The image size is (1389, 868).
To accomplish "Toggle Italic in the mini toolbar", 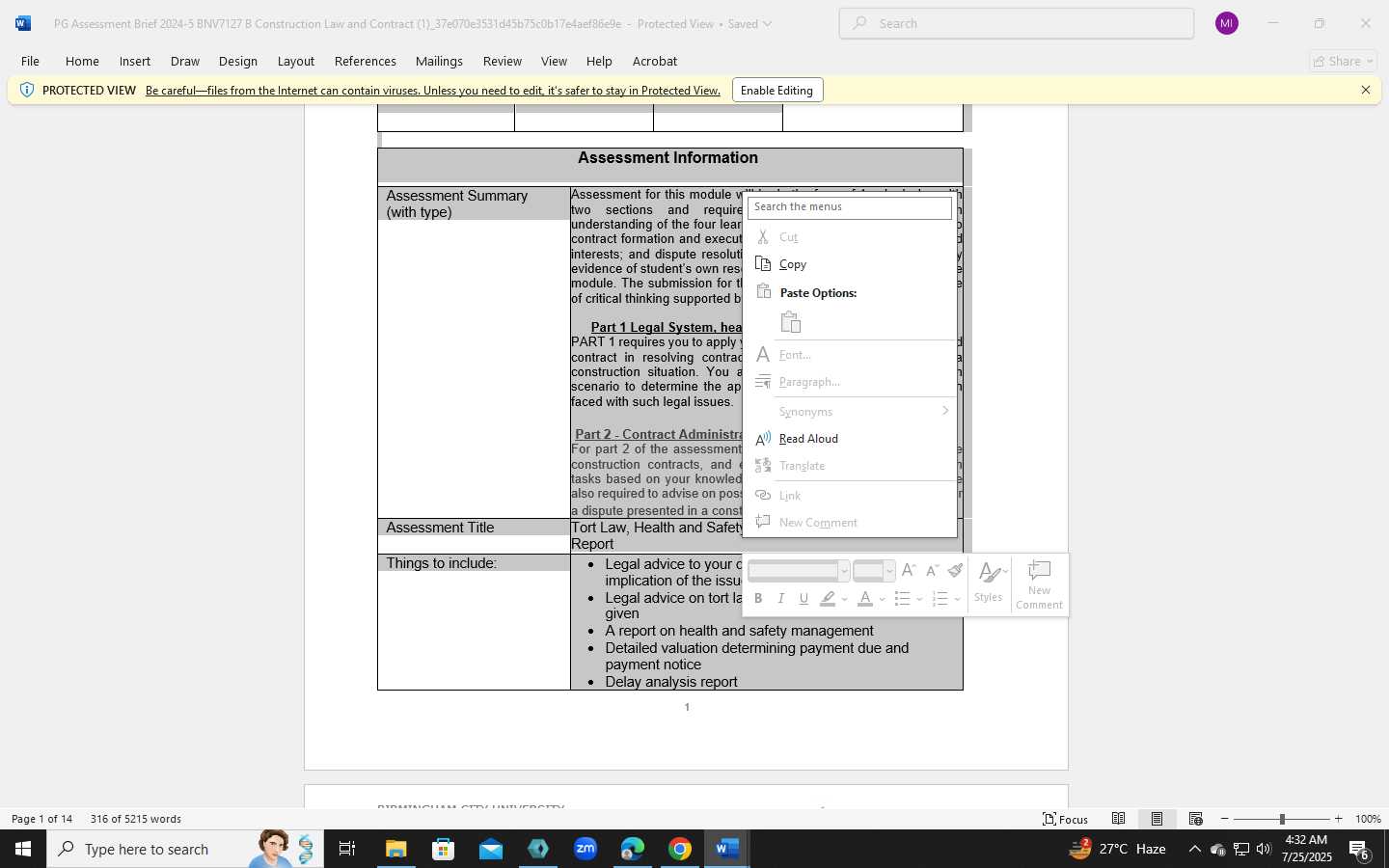I will coord(781,599).
